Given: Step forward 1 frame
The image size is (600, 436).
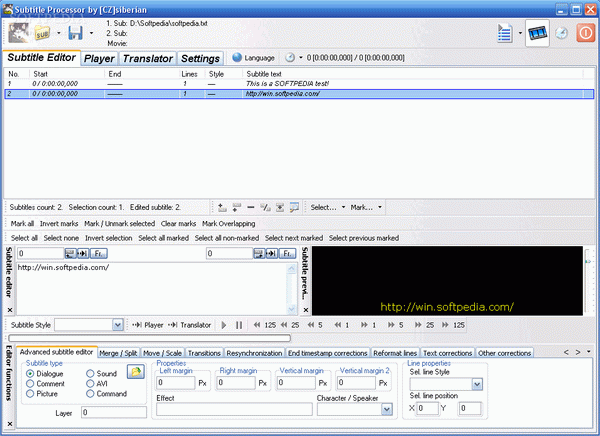Looking at the screenshot, I should pyautogui.click(x=368, y=325).
